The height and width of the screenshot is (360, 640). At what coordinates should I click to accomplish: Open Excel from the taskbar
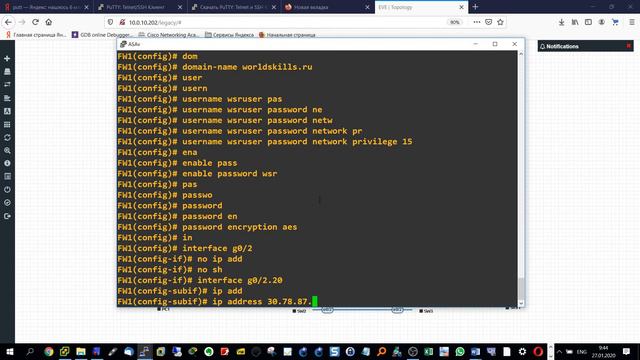(428, 351)
